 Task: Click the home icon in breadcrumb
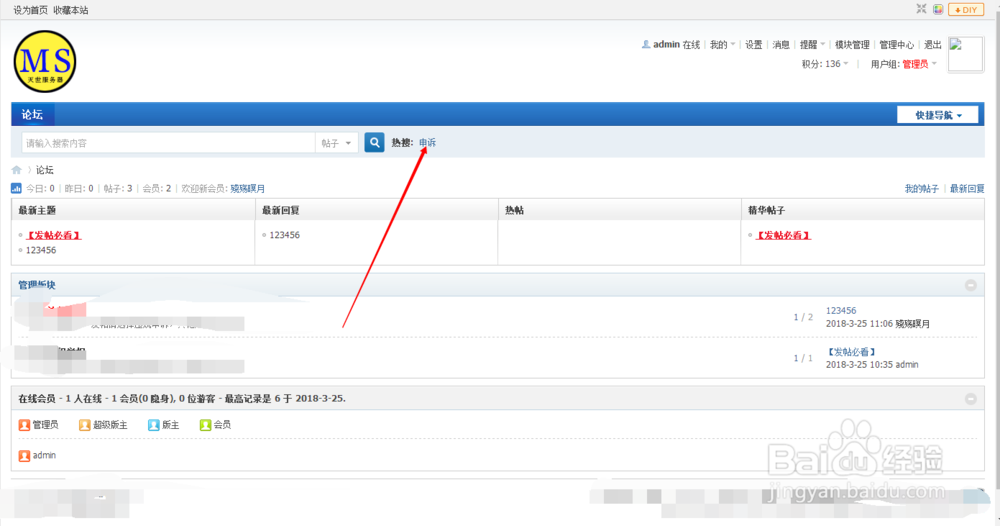17,170
